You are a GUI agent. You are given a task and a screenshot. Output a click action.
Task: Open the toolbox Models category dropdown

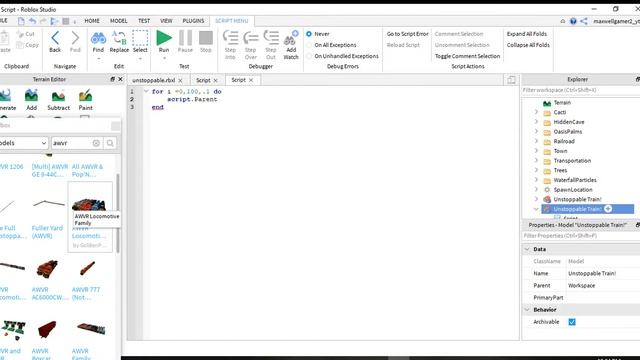click(24, 143)
